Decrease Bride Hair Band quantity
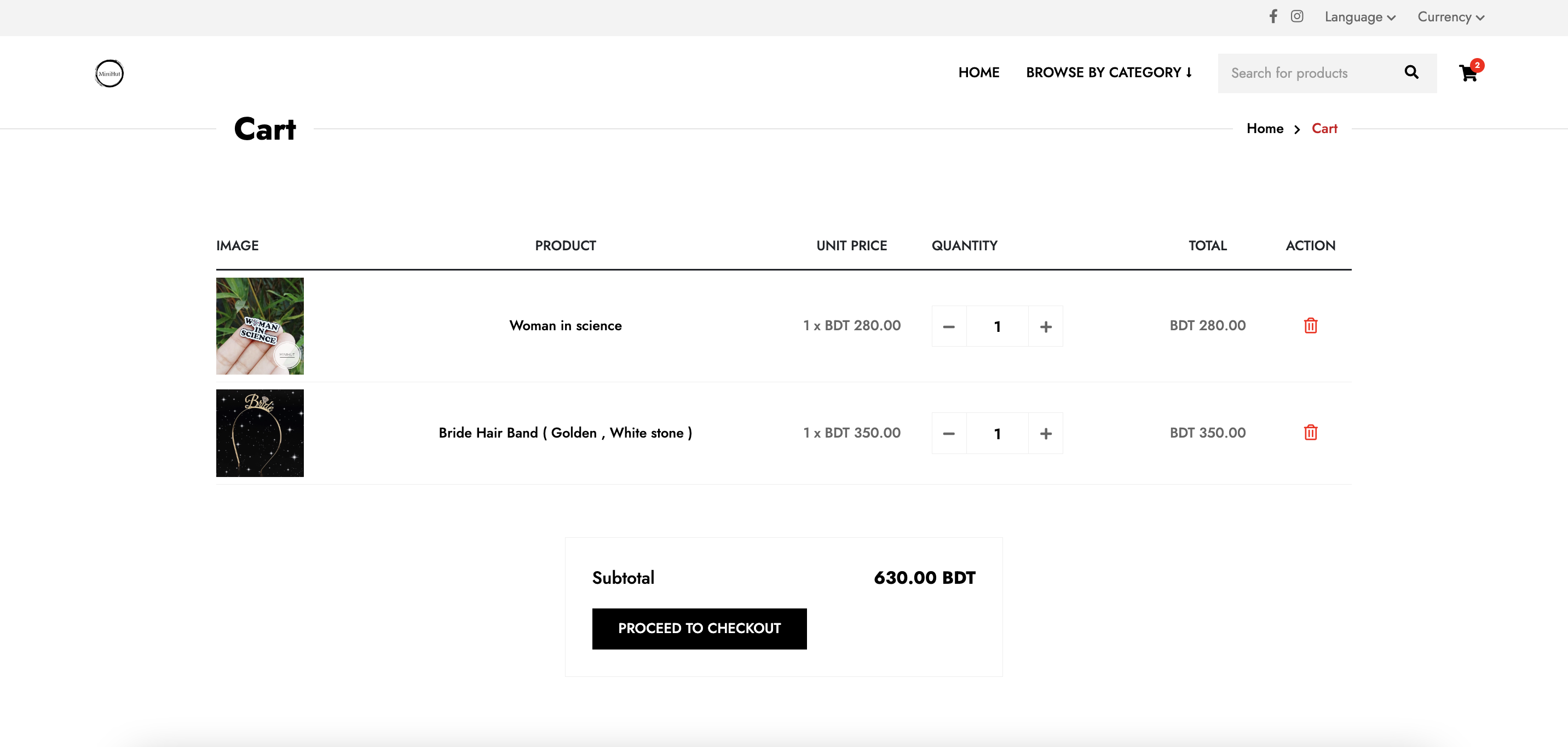This screenshot has height=747, width=1568. click(x=949, y=433)
